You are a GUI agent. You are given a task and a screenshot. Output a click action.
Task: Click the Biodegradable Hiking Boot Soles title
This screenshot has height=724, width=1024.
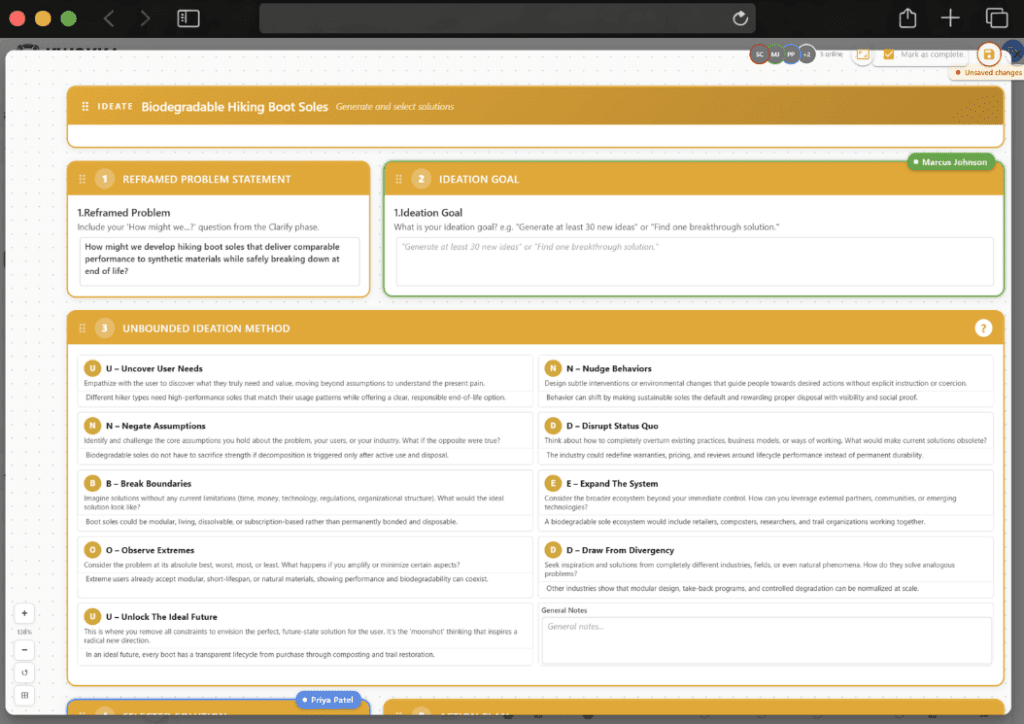coord(234,106)
